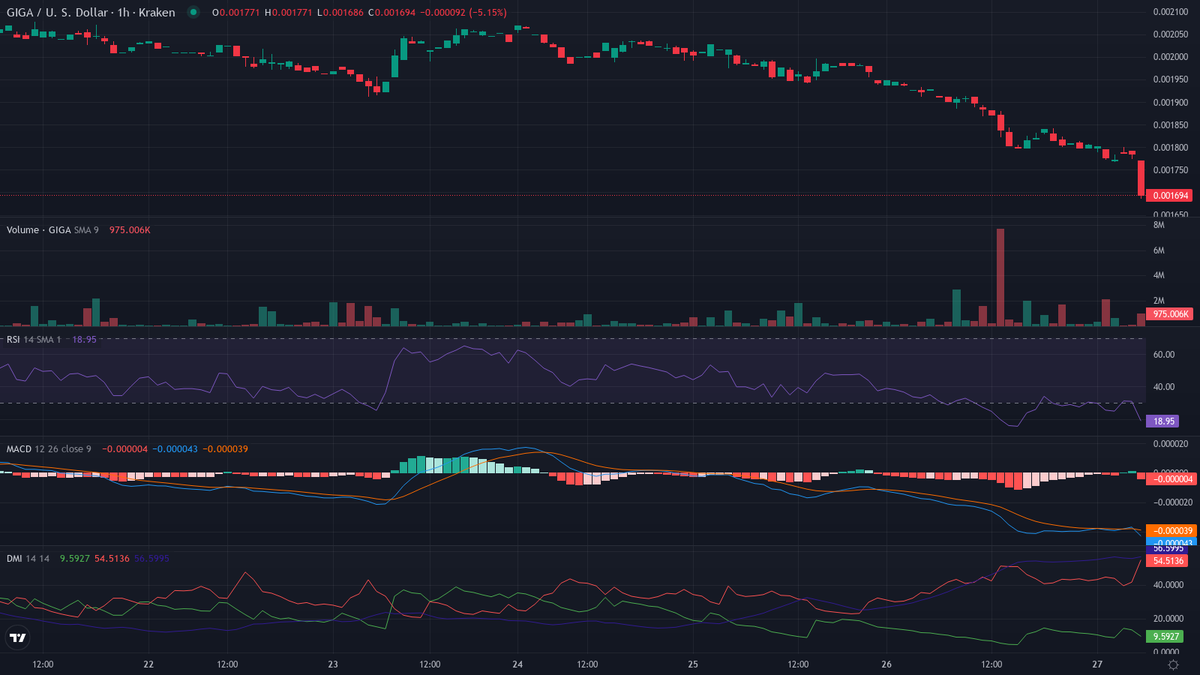Click the 0.002000 price scale label

click(x=1169, y=57)
